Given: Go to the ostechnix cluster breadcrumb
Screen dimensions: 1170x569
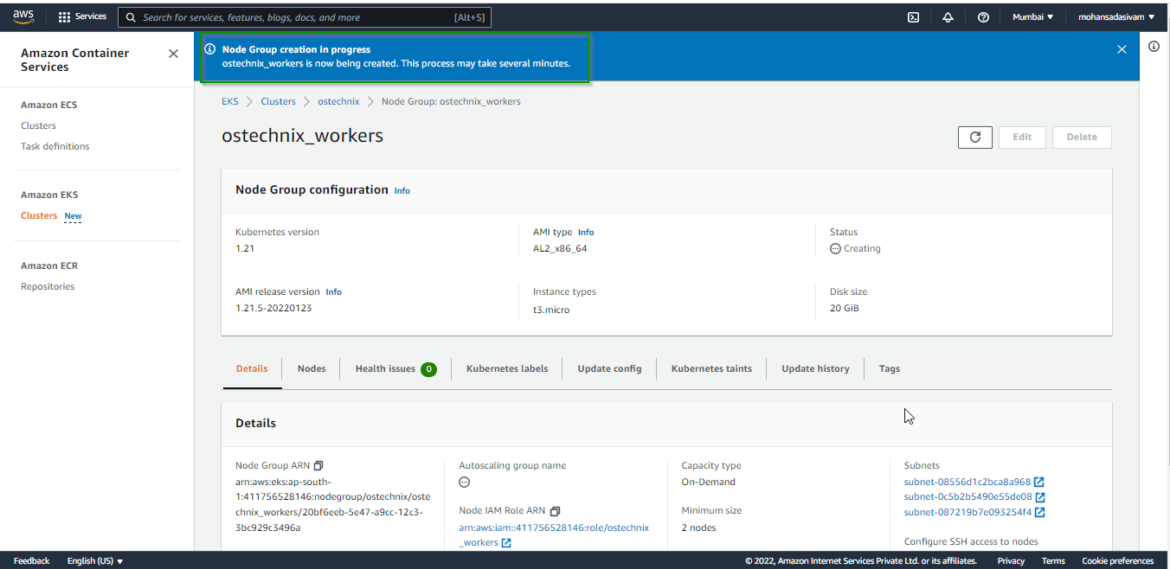Looking at the screenshot, I should [x=338, y=102].
